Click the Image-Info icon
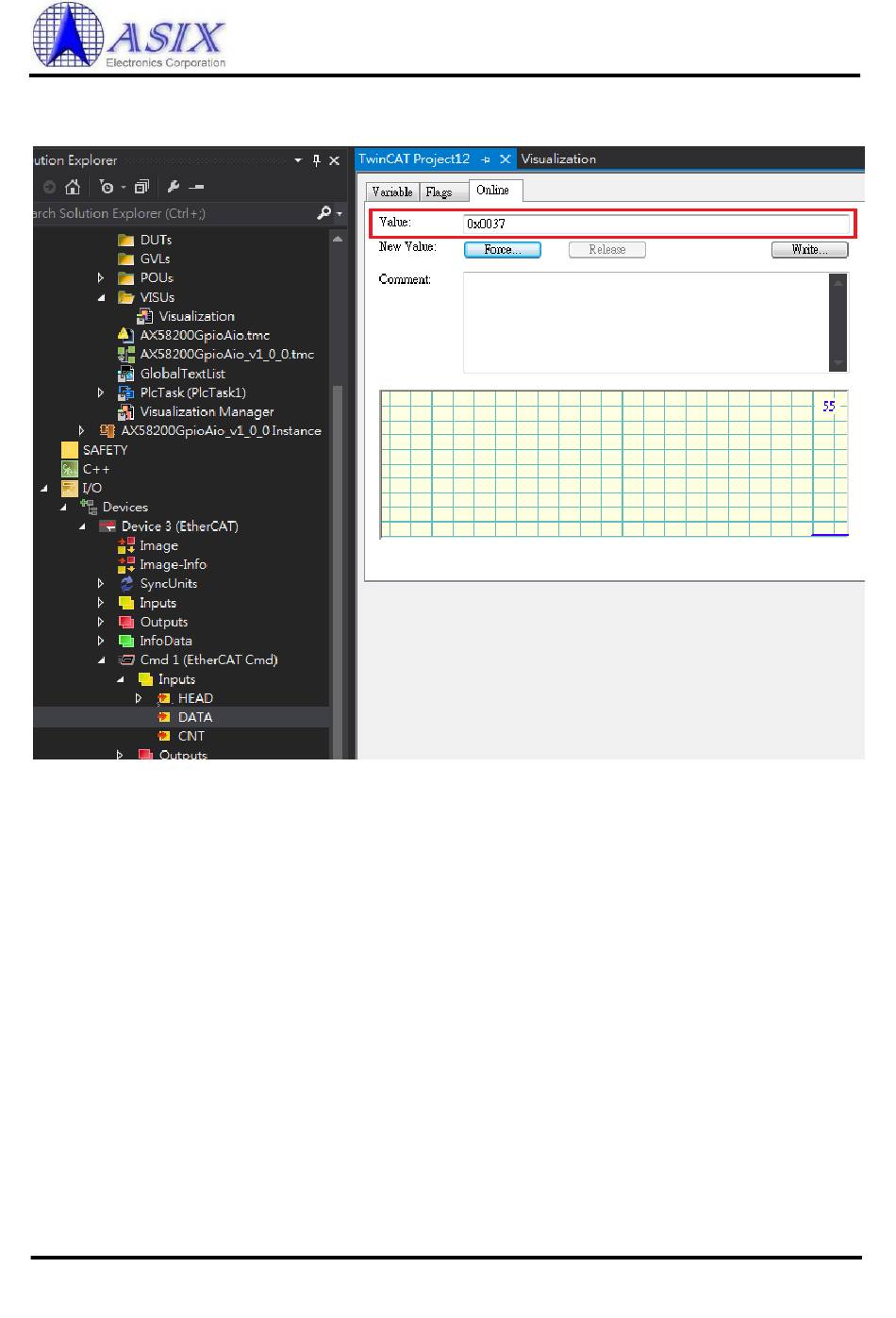Image resolution: width=896 pixels, height=1318 pixels. 125,564
